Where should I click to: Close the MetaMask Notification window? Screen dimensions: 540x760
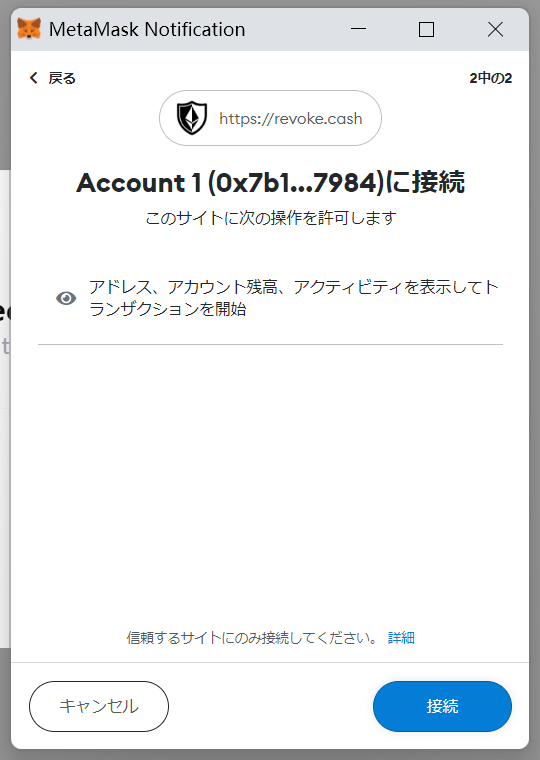pos(495,30)
